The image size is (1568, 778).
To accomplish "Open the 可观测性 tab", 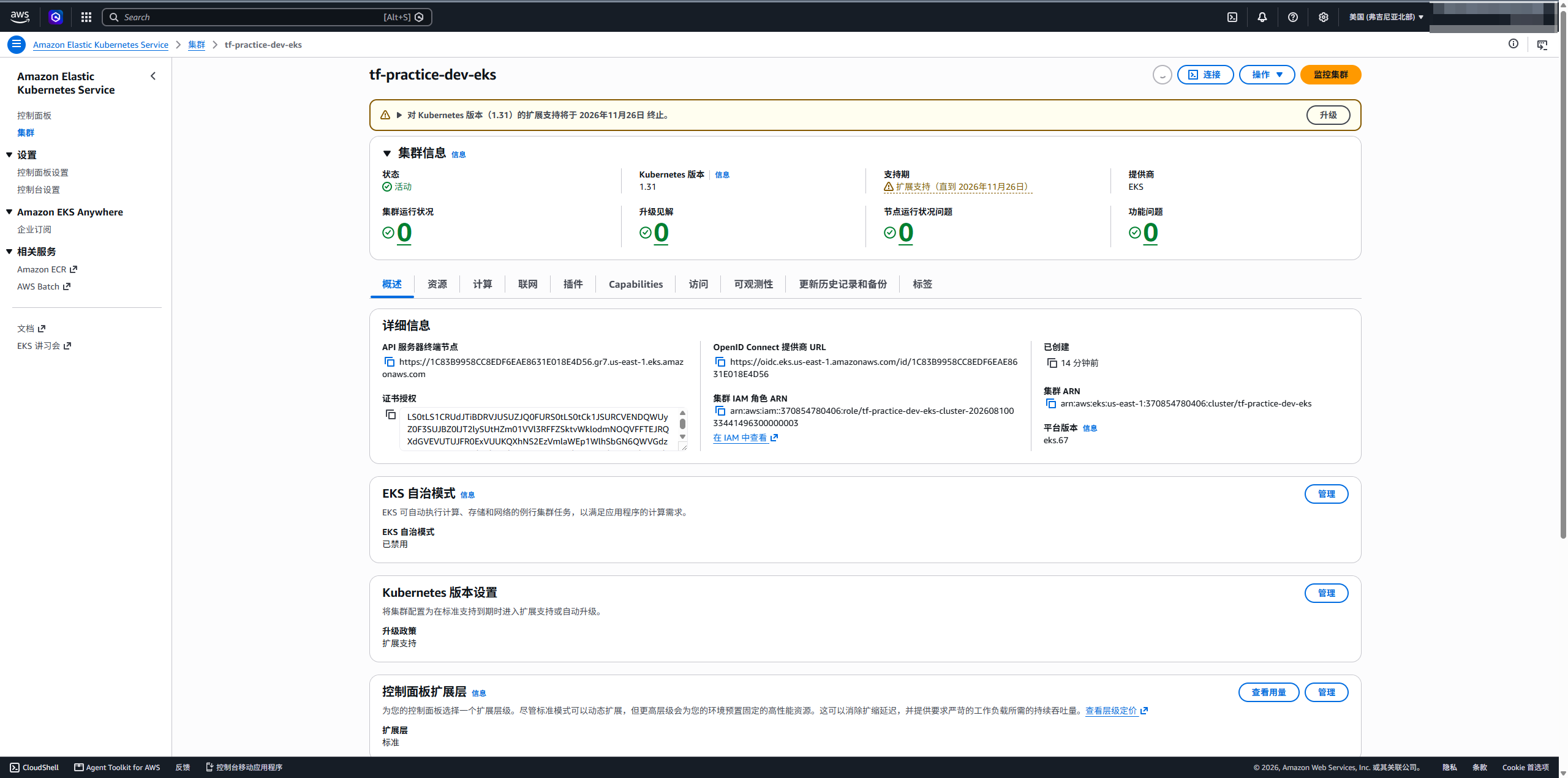I will tap(753, 284).
